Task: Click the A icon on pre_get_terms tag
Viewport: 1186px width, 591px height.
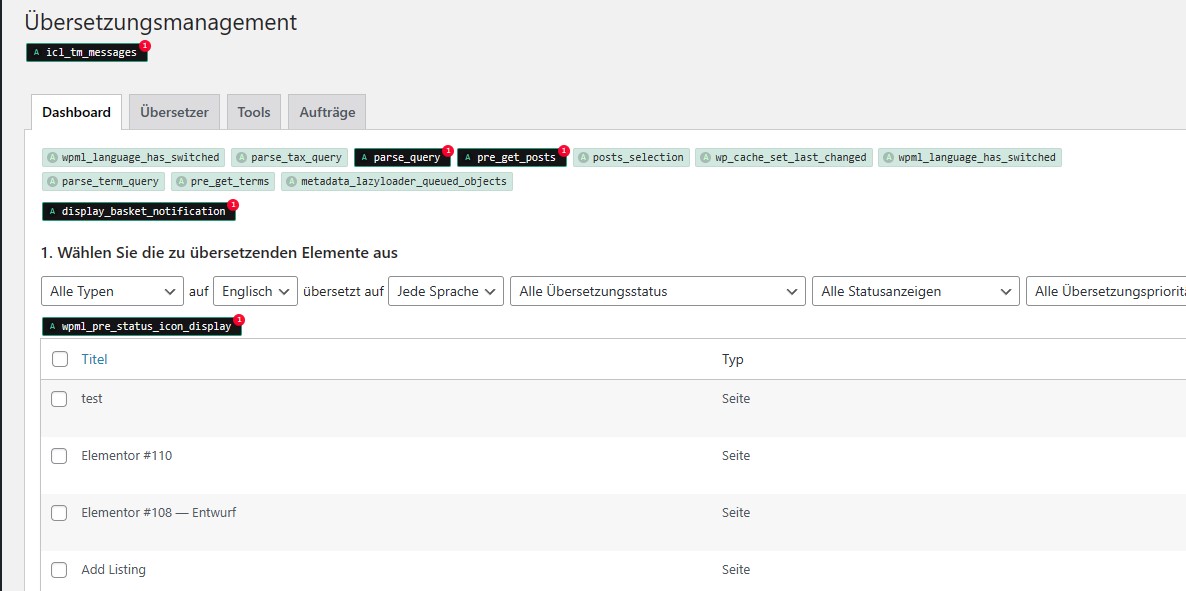Action: (x=182, y=182)
